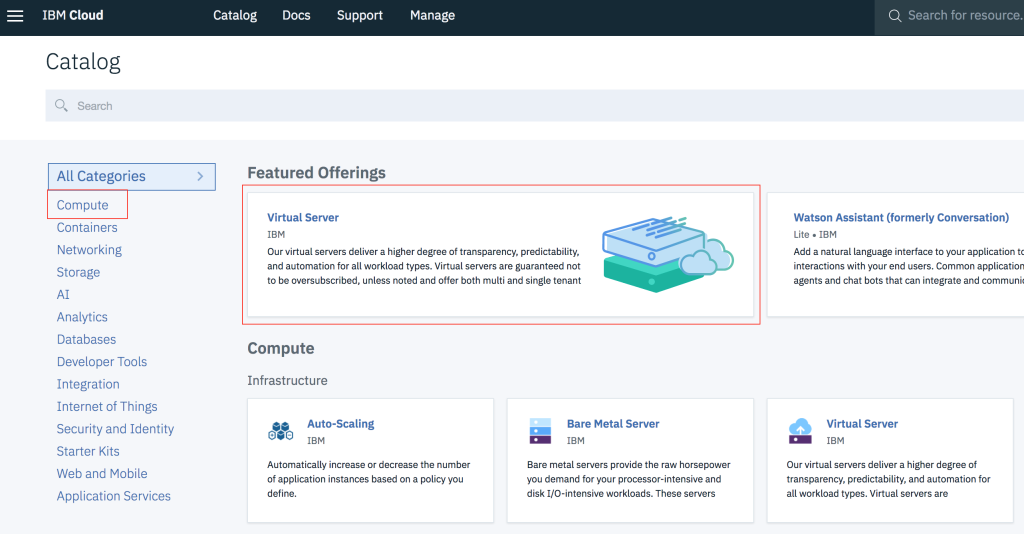The width and height of the screenshot is (1024, 534).
Task: Open the Docs menu item
Action: coord(296,16)
